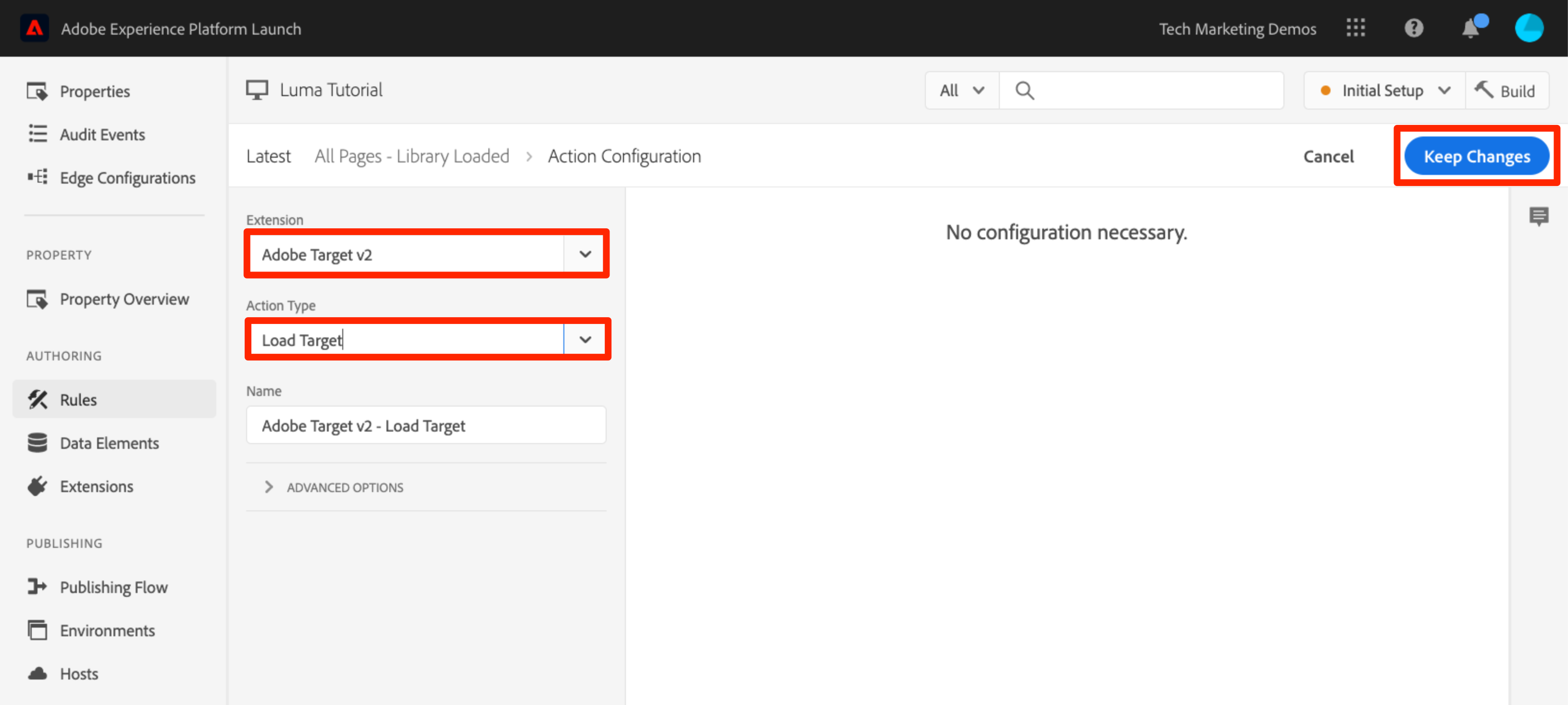The height and width of the screenshot is (705, 1568).
Task: Open the Initial Setup library dropdown
Action: click(1383, 91)
